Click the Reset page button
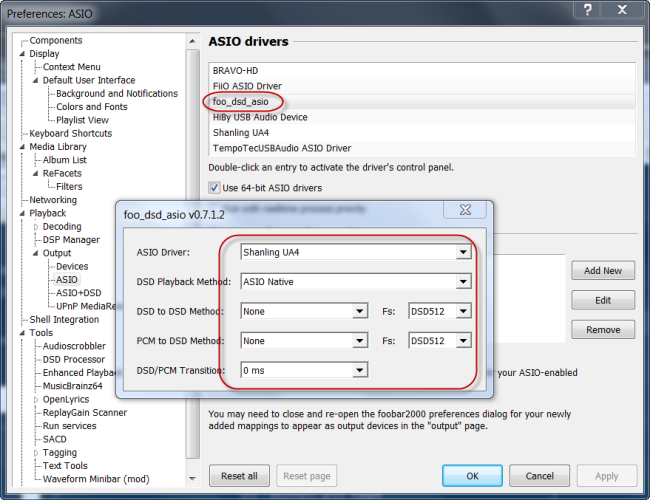650x500 pixels. (x=307, y=476)
